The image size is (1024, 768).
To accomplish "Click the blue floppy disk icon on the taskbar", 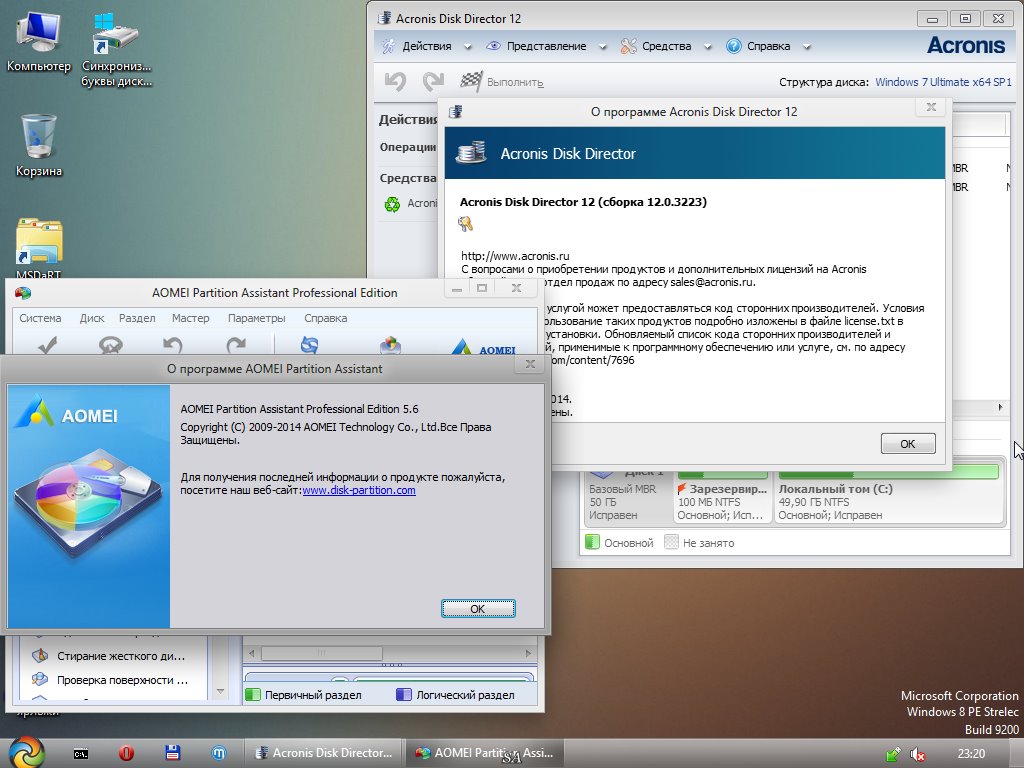I will tap(172, 753).
